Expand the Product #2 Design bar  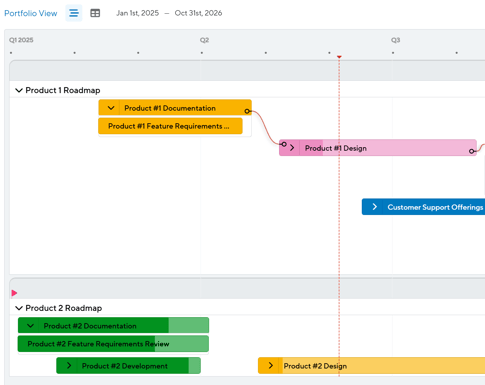271,366
